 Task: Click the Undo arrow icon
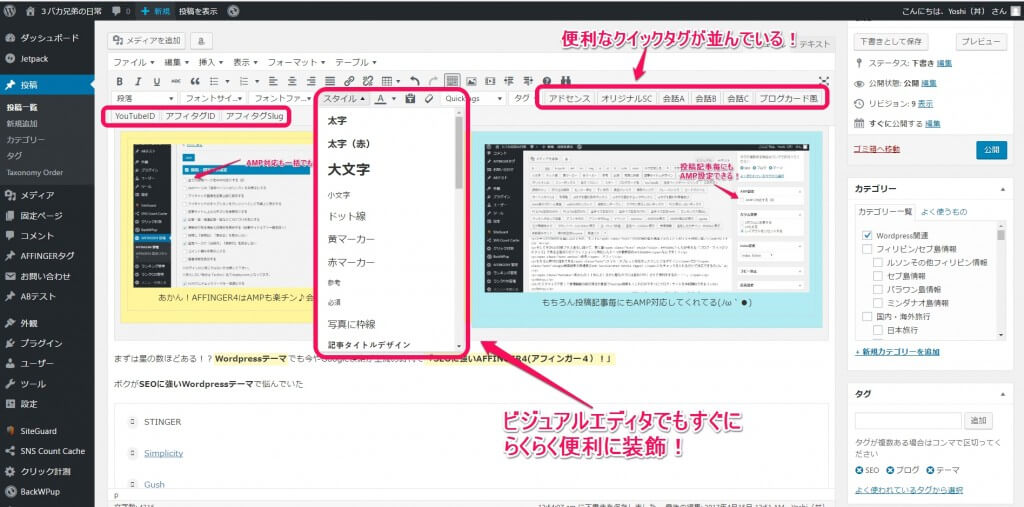(414, 82)
